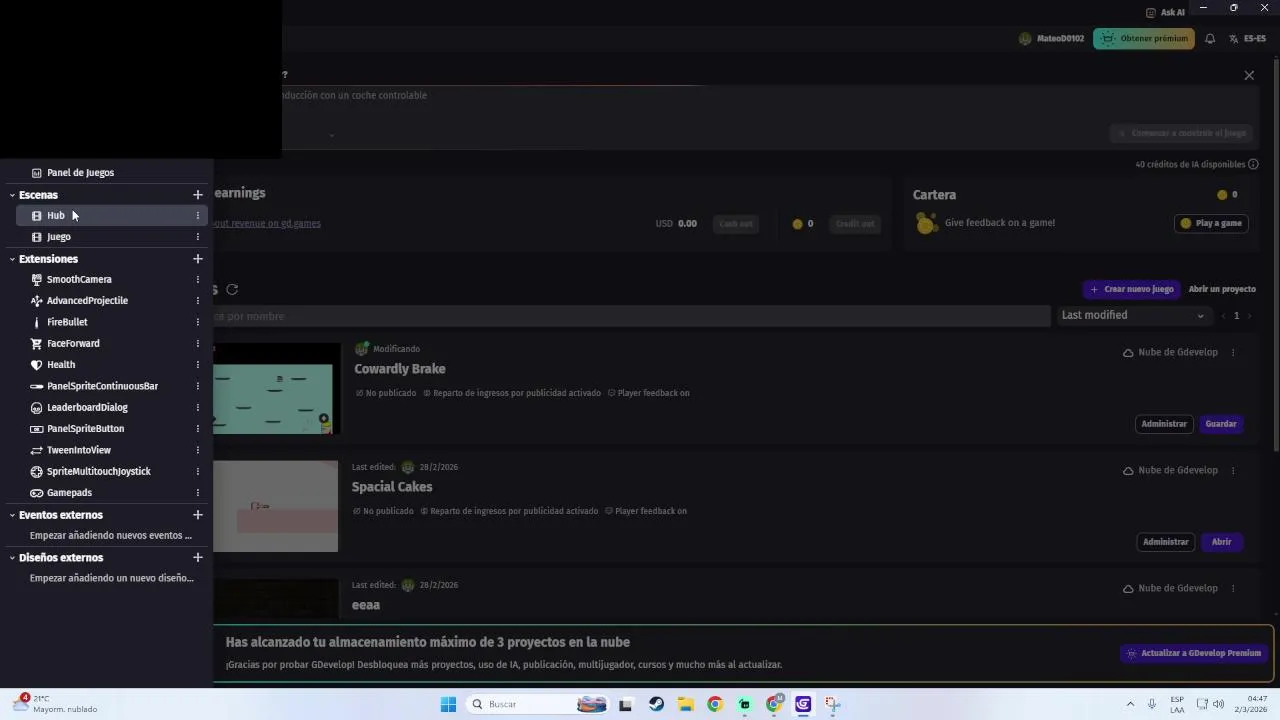Open the Juego scene options menu
Image resolution: width=1280 pixels, height=720 pixels.
point(197,237)
